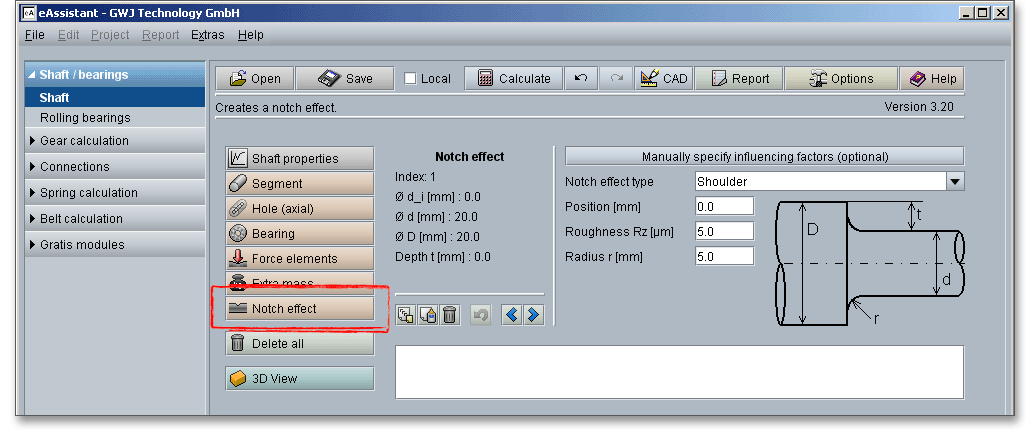Image resolution: width=1030 pixels, height=431 pixels.
Task: Click the undo arrow in the top toolbar
Action: tap(580, 79)
